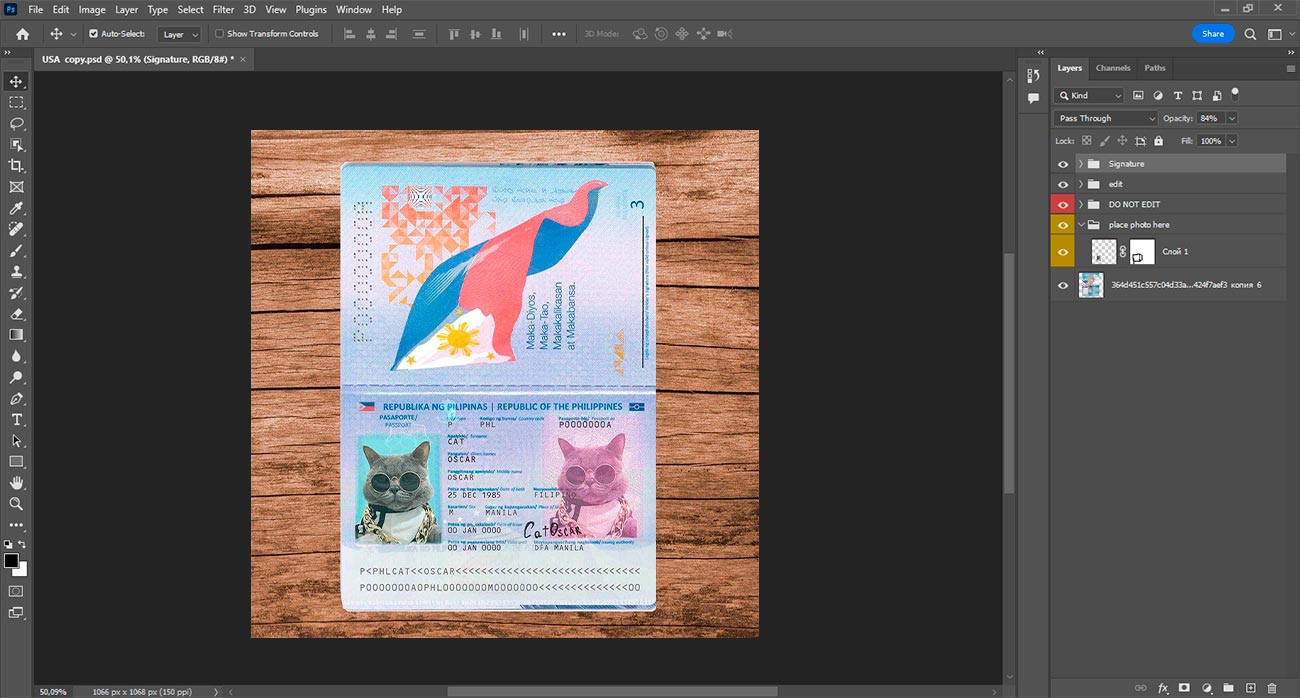Image resolution: width=1300 pixels, height=698 pixels.
Task: Open the Filter menu
Action: click(x=223, y=9)
